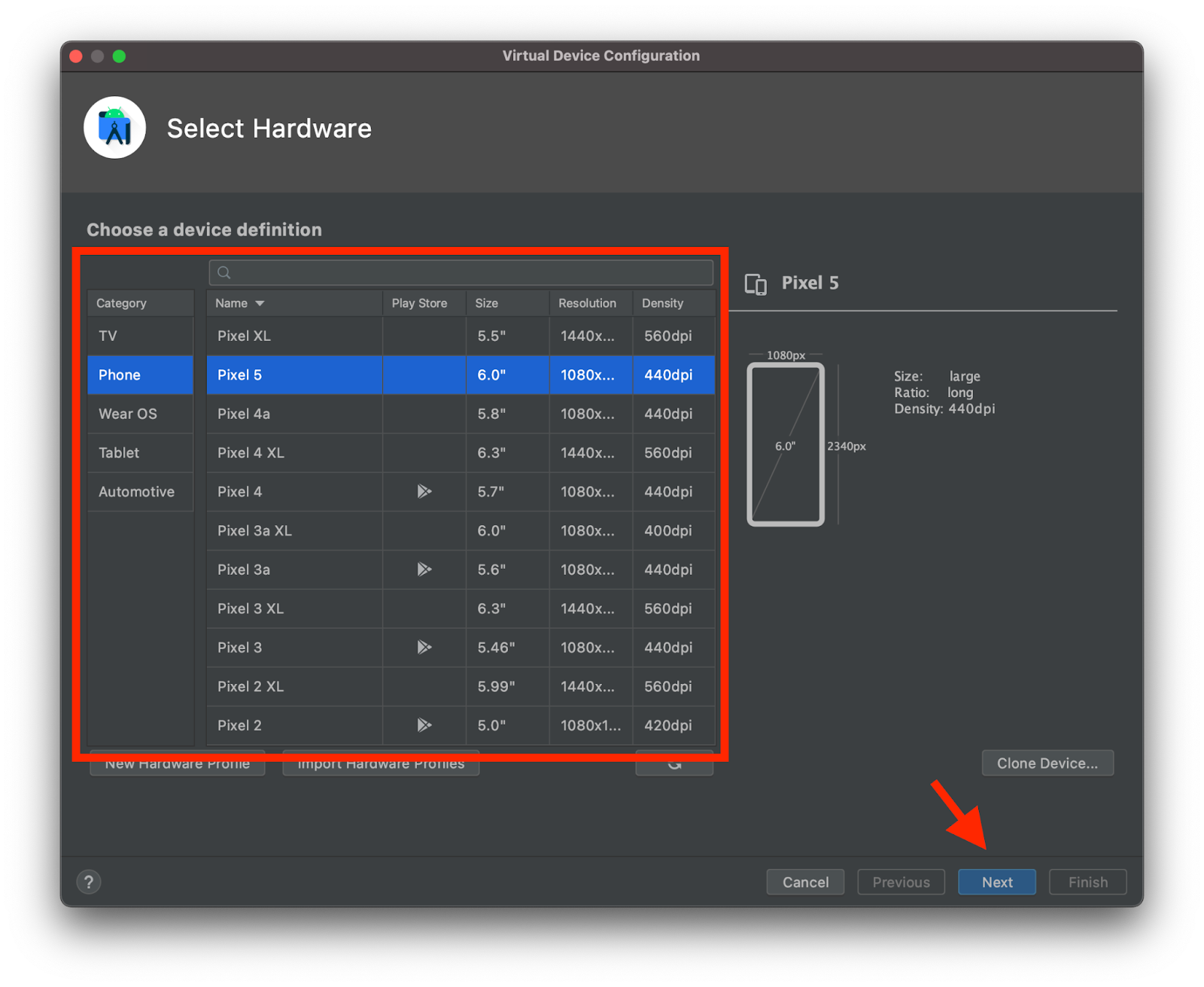Click the search magnifier icon
This screenshot has height=987, width=1204.
tap(224, 272)
